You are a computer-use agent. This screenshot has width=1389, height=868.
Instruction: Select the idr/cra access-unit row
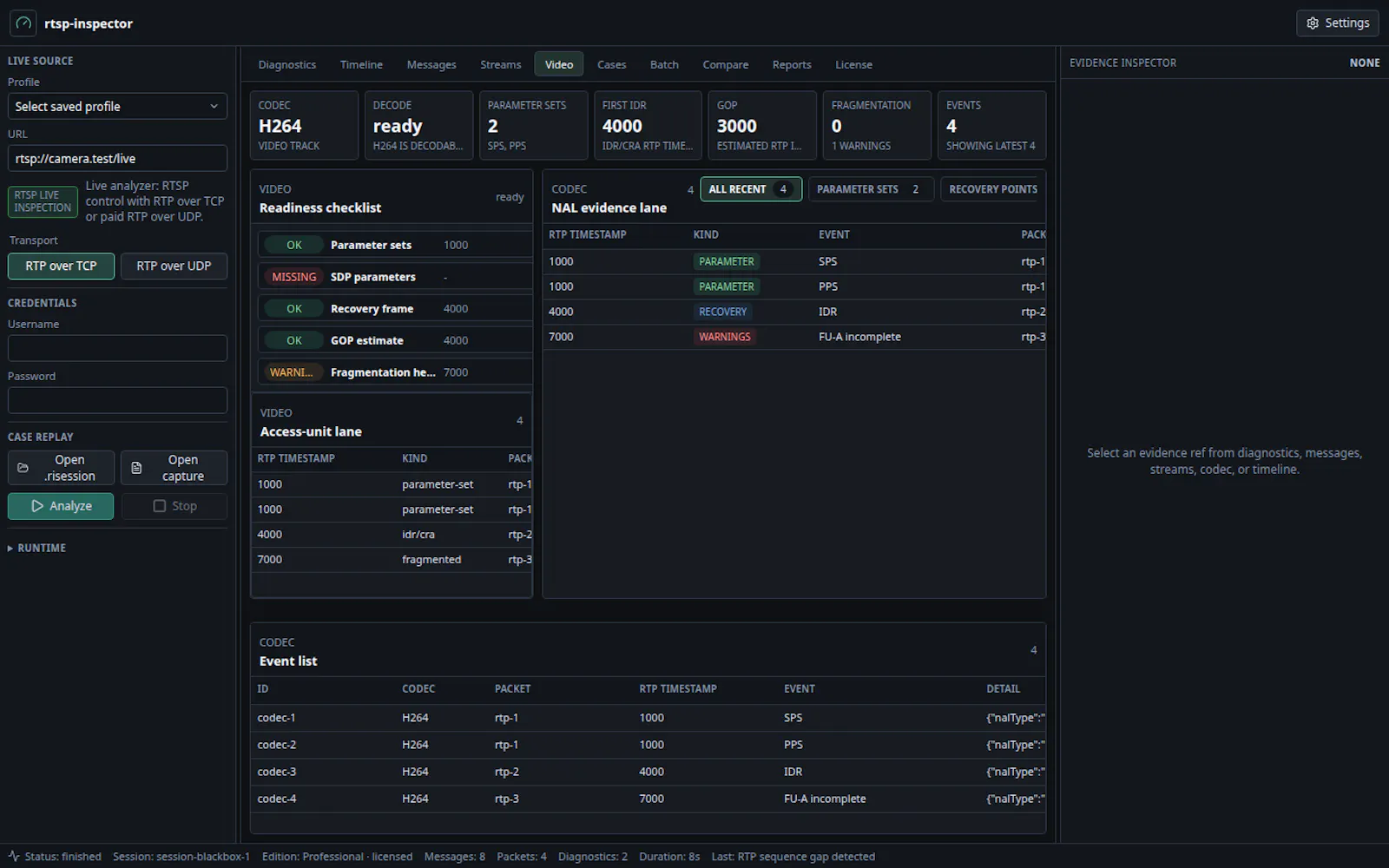pyautogui.click(x=392, y=535)
